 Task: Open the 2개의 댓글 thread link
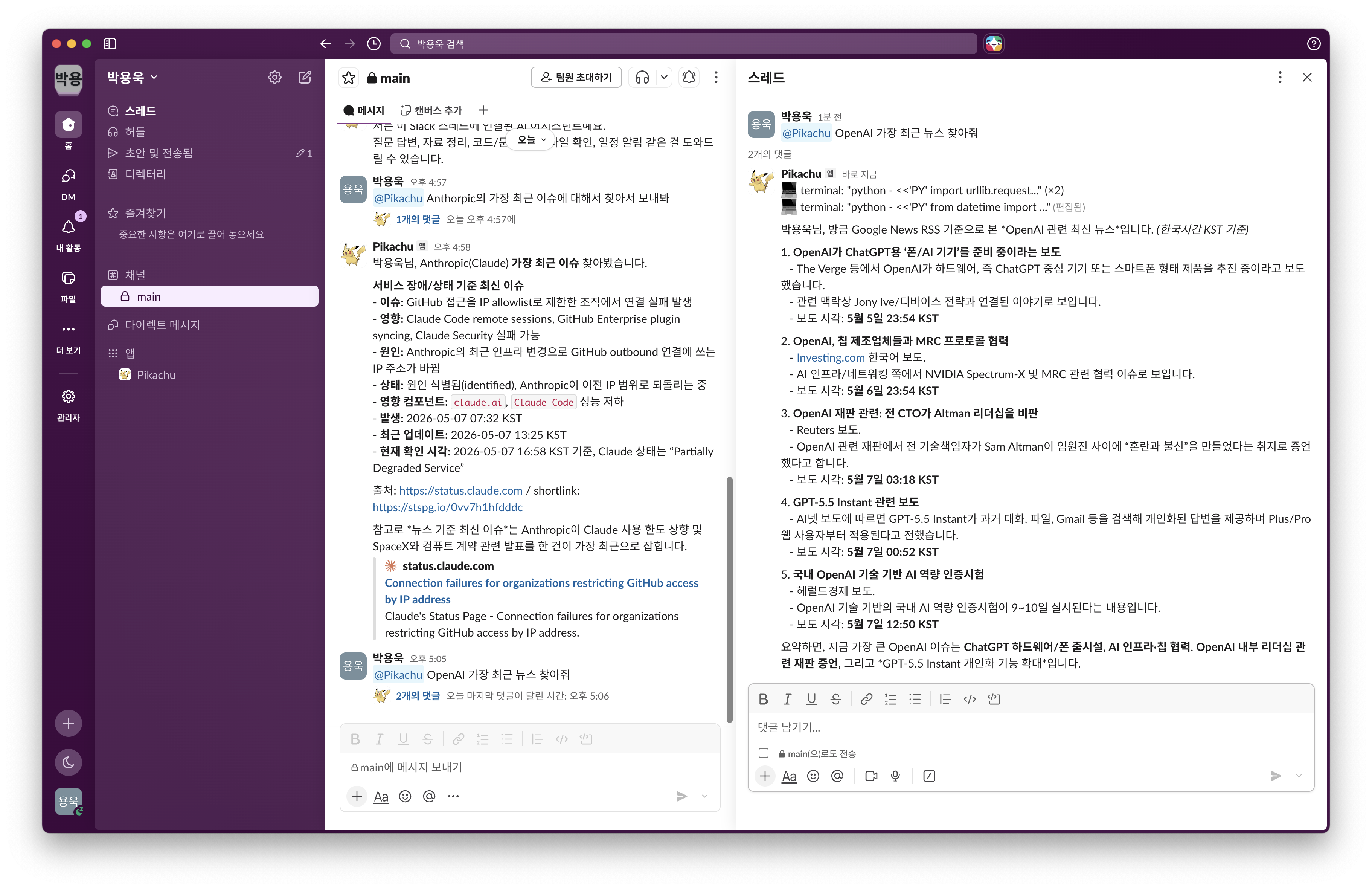click(x=418, y=696)
